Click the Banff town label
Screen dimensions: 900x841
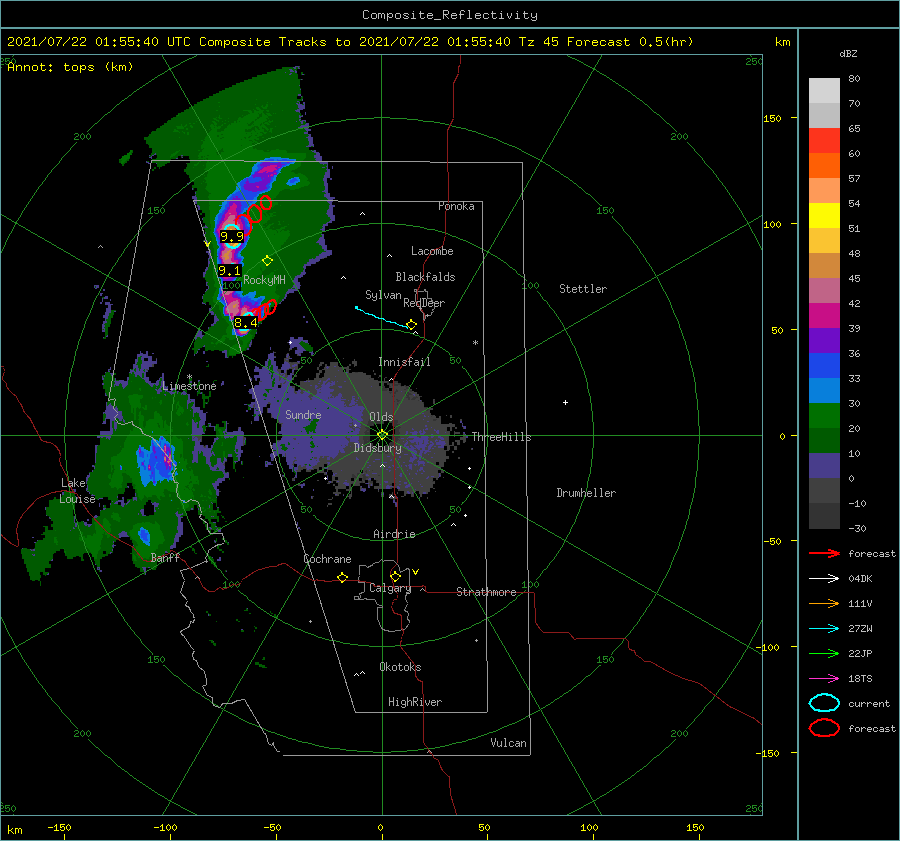coord(165,557)
